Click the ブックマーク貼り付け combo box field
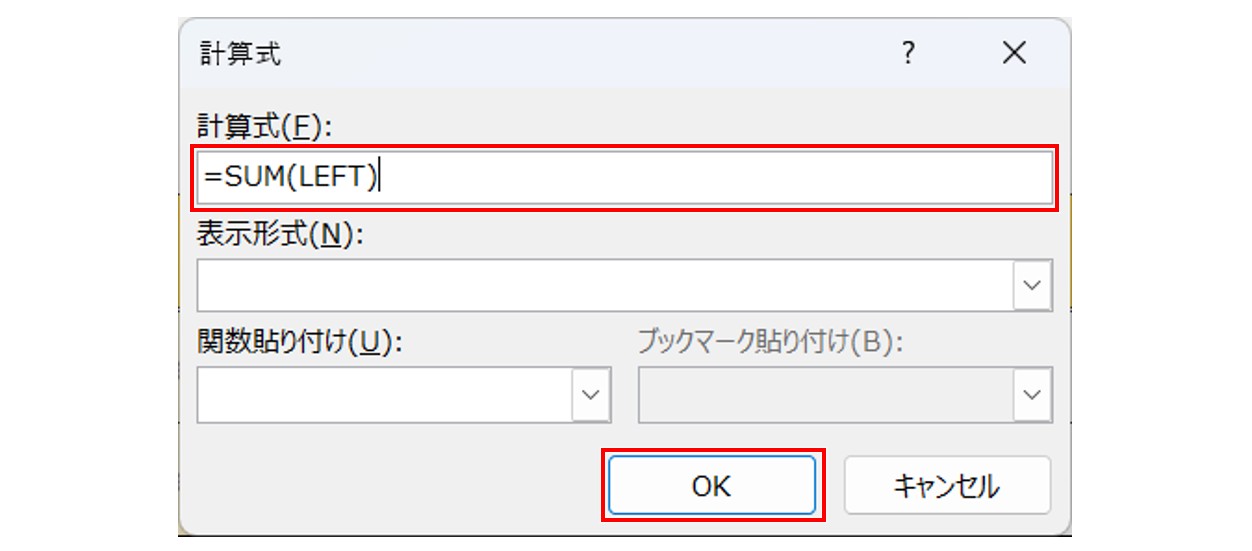Viewport: 1252px width, 551px height. [825, 395]
